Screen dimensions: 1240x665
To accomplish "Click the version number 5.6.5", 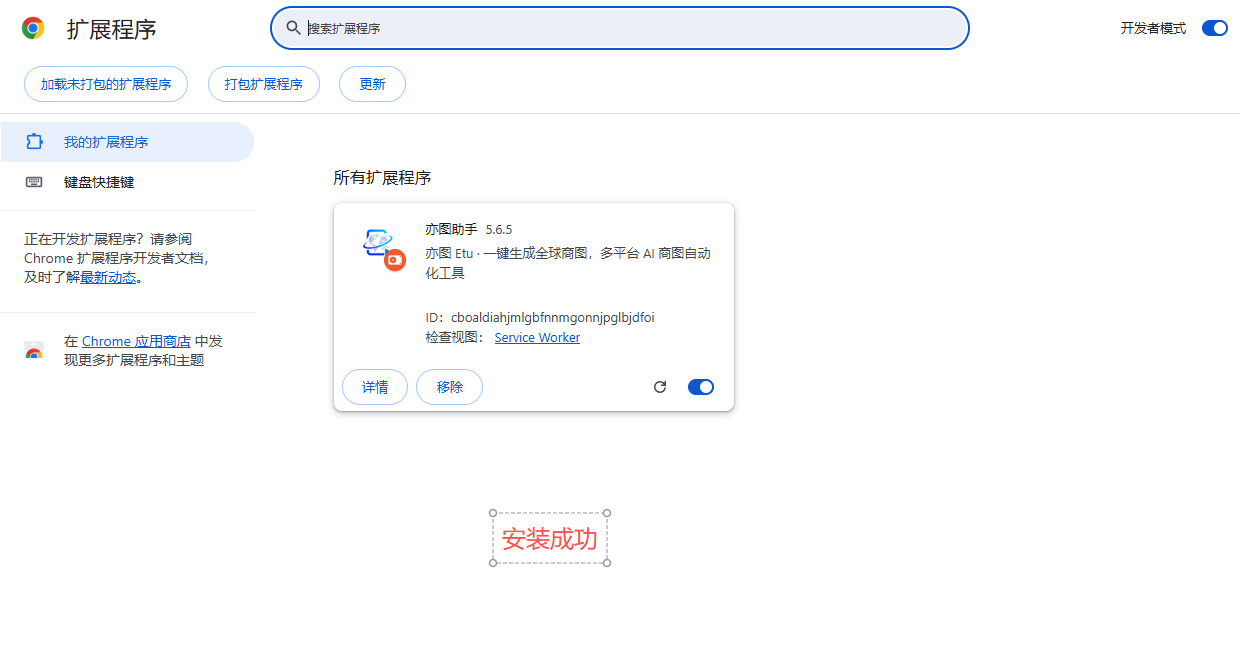I will pos(499,230).
